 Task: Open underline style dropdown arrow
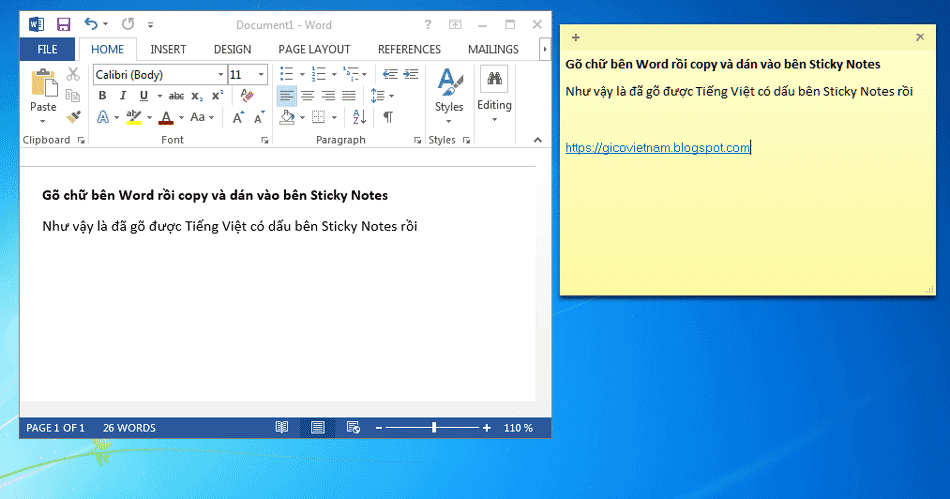tap(159, 96)
